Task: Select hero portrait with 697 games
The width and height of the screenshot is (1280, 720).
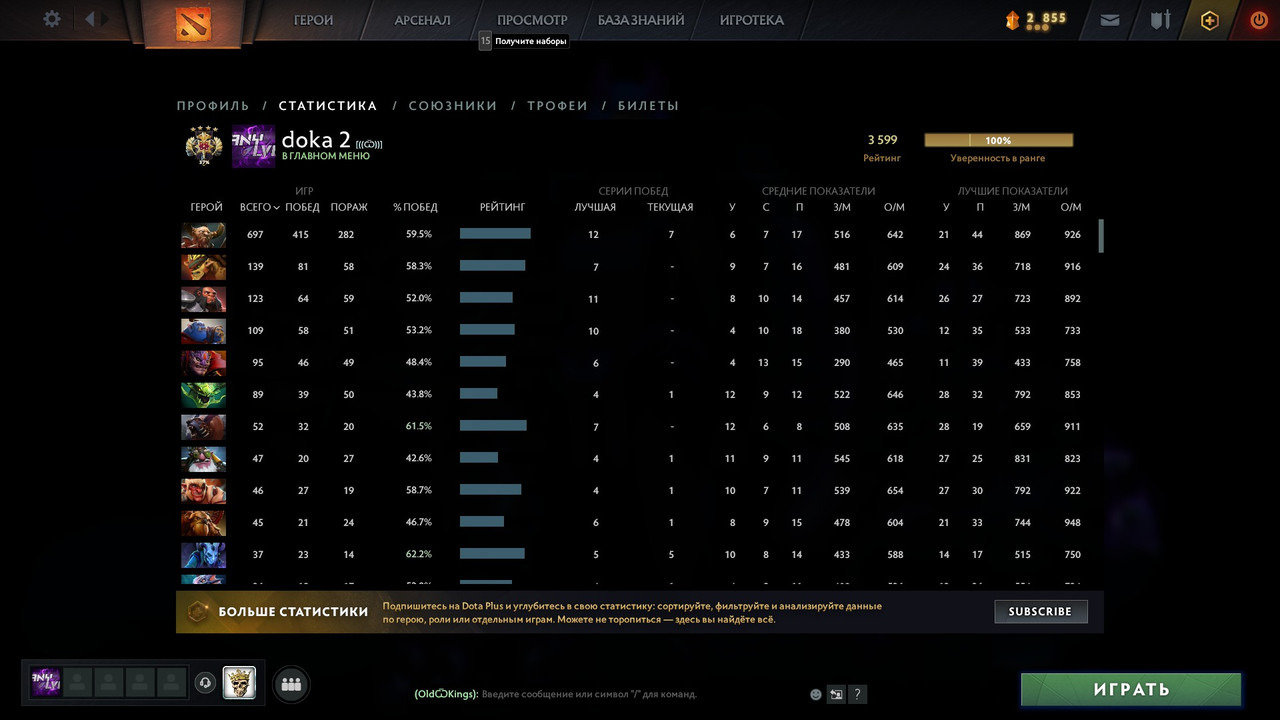Action: pos(203,235)
